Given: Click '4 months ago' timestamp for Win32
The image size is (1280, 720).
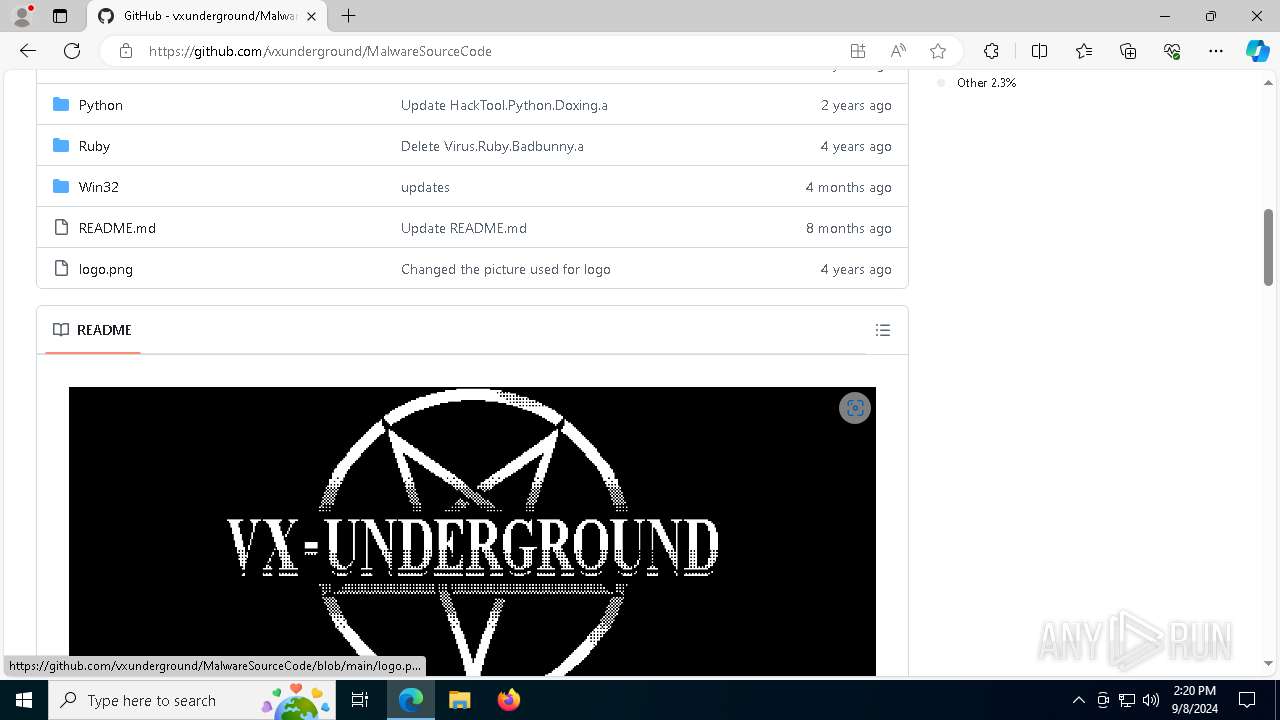Looking at the screenshot, I should pyautogui.click(x=849, y=187).
